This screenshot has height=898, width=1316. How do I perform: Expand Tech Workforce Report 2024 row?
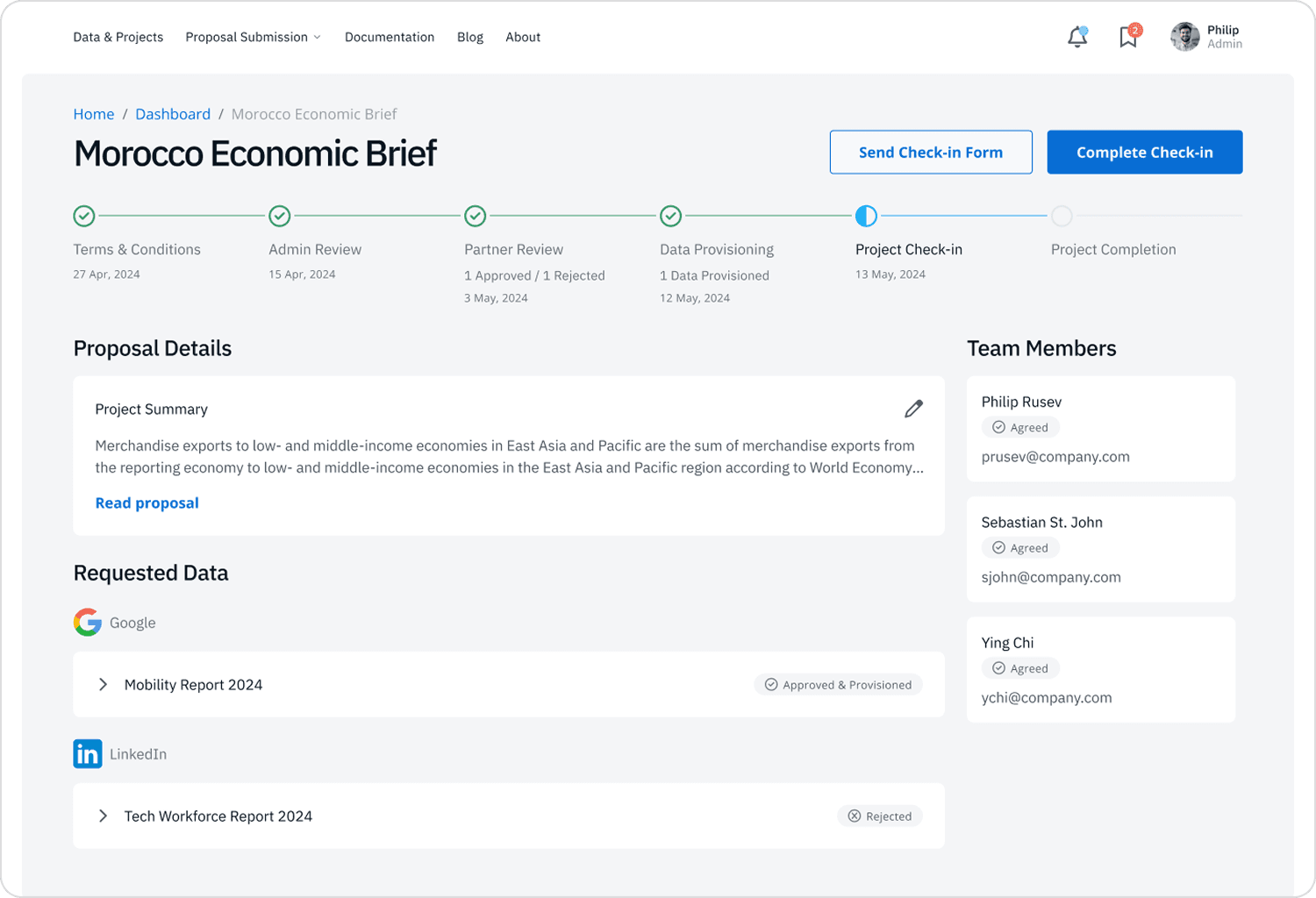click(x=104, y=816)
